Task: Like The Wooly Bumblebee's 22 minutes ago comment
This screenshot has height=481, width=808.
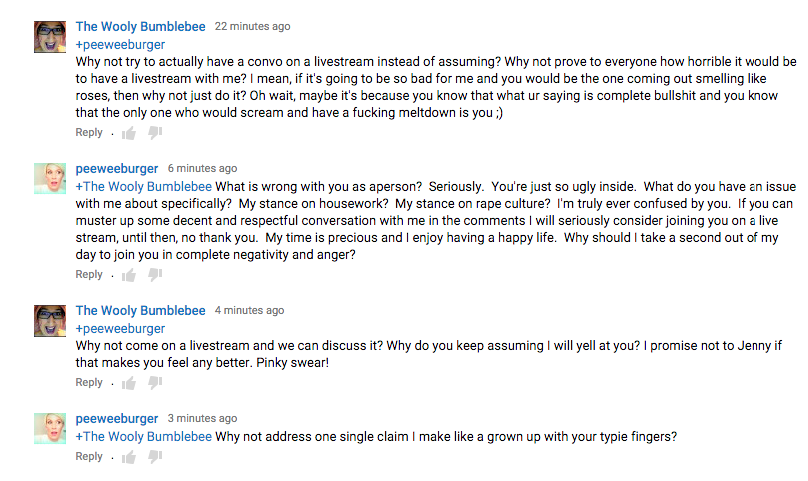Action: pos(129,134)
